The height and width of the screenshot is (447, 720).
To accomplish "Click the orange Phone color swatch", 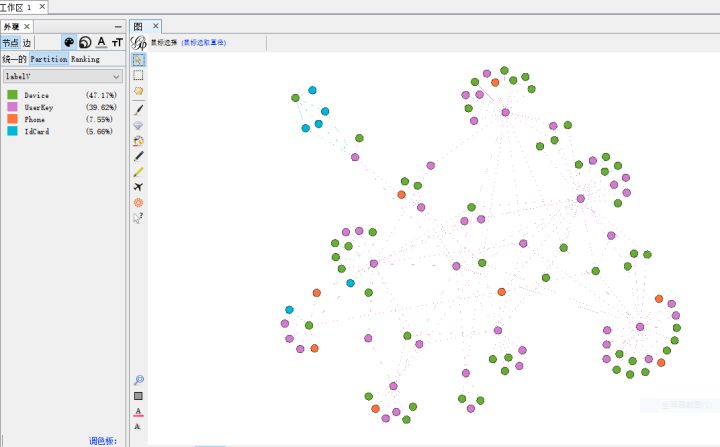I will coord(12,119).
